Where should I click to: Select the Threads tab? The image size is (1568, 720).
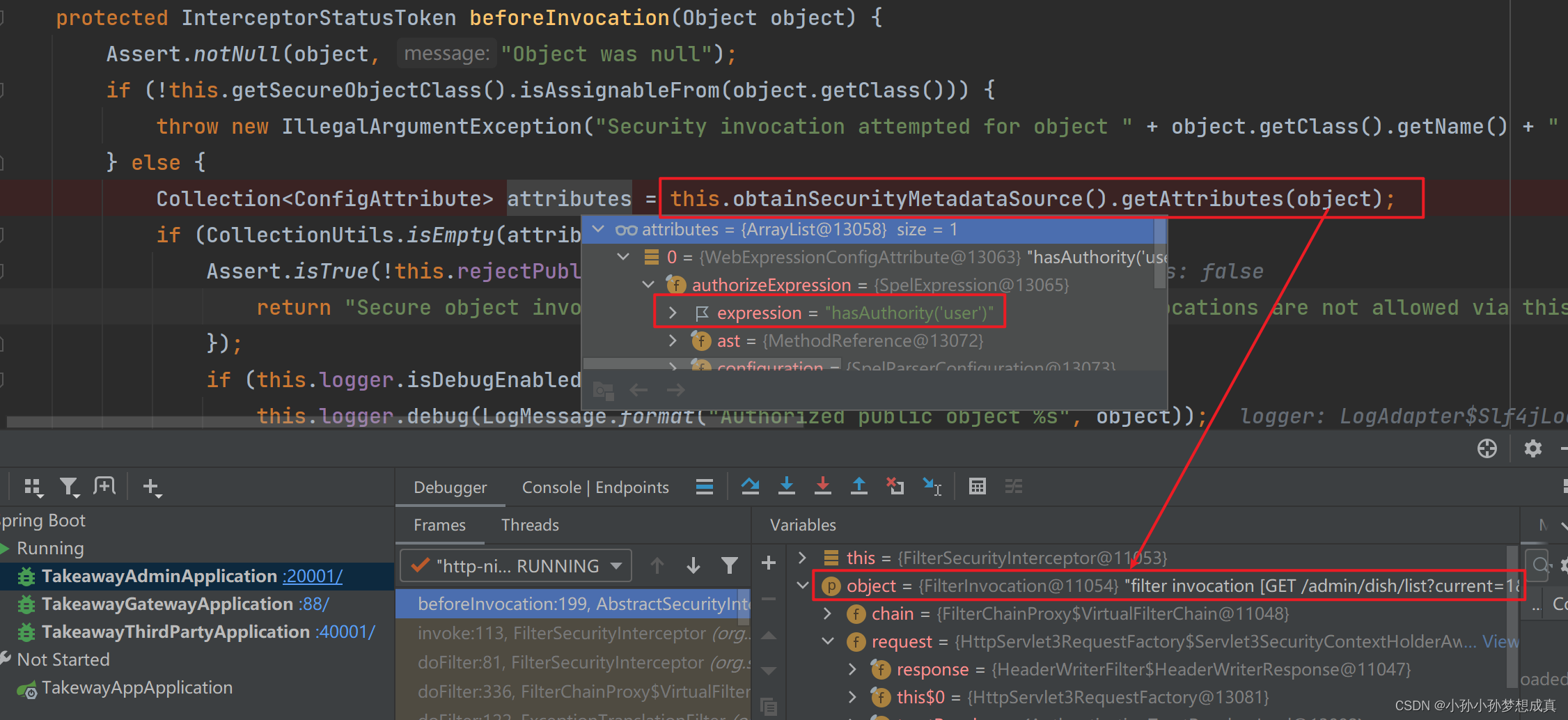(530, 525)
